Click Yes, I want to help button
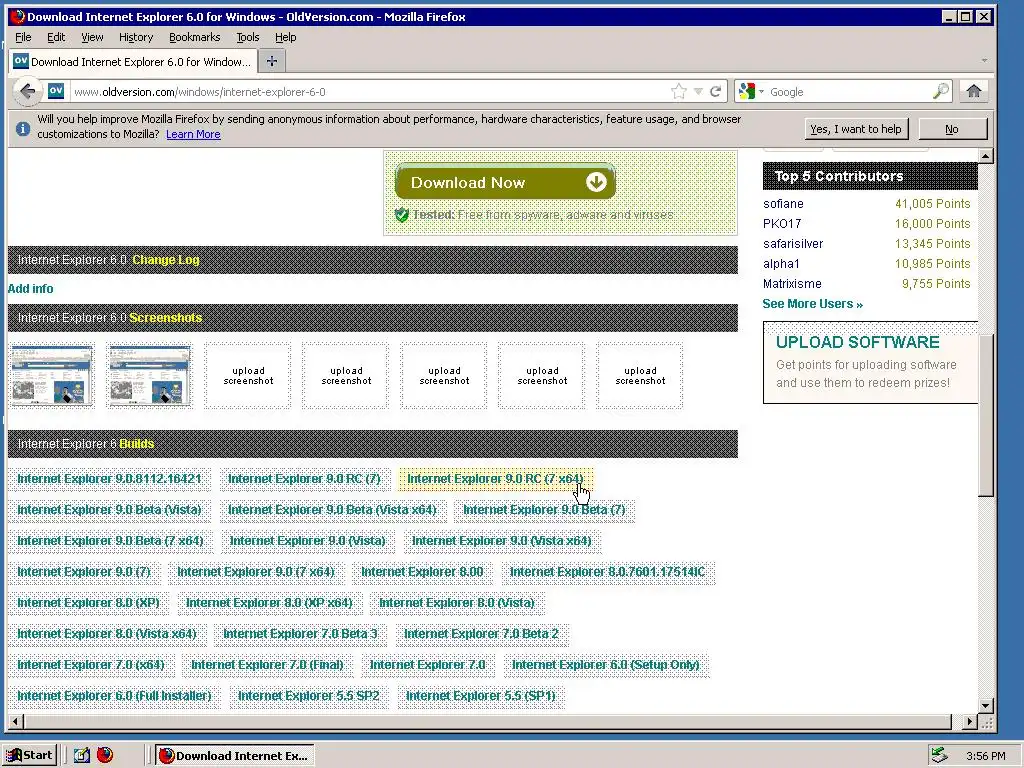The width and height of the screenshot is (1024, 768). pos(856,129)
